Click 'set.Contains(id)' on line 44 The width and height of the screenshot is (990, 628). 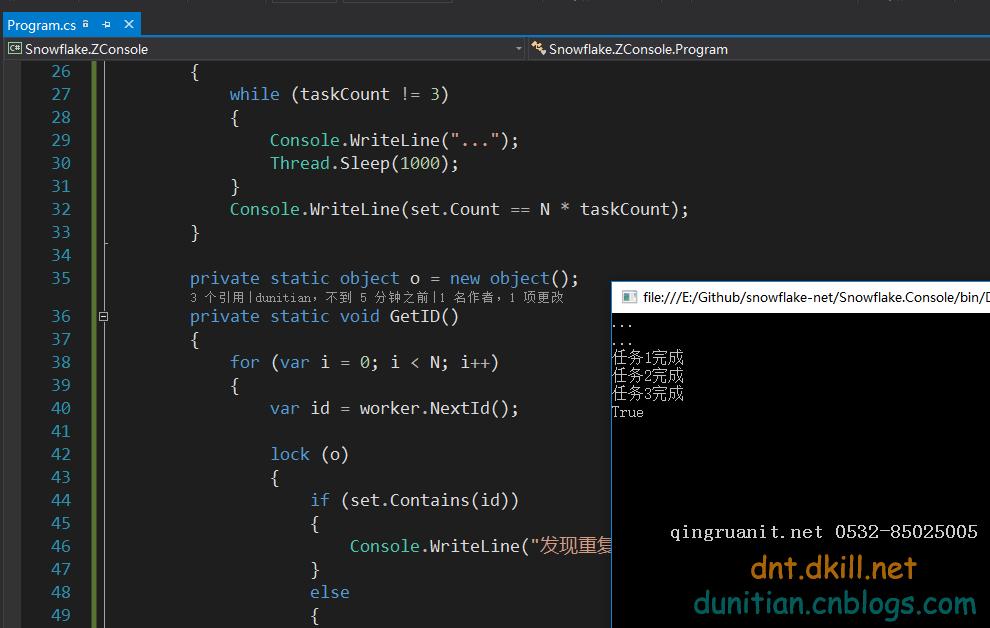(429, 501)
